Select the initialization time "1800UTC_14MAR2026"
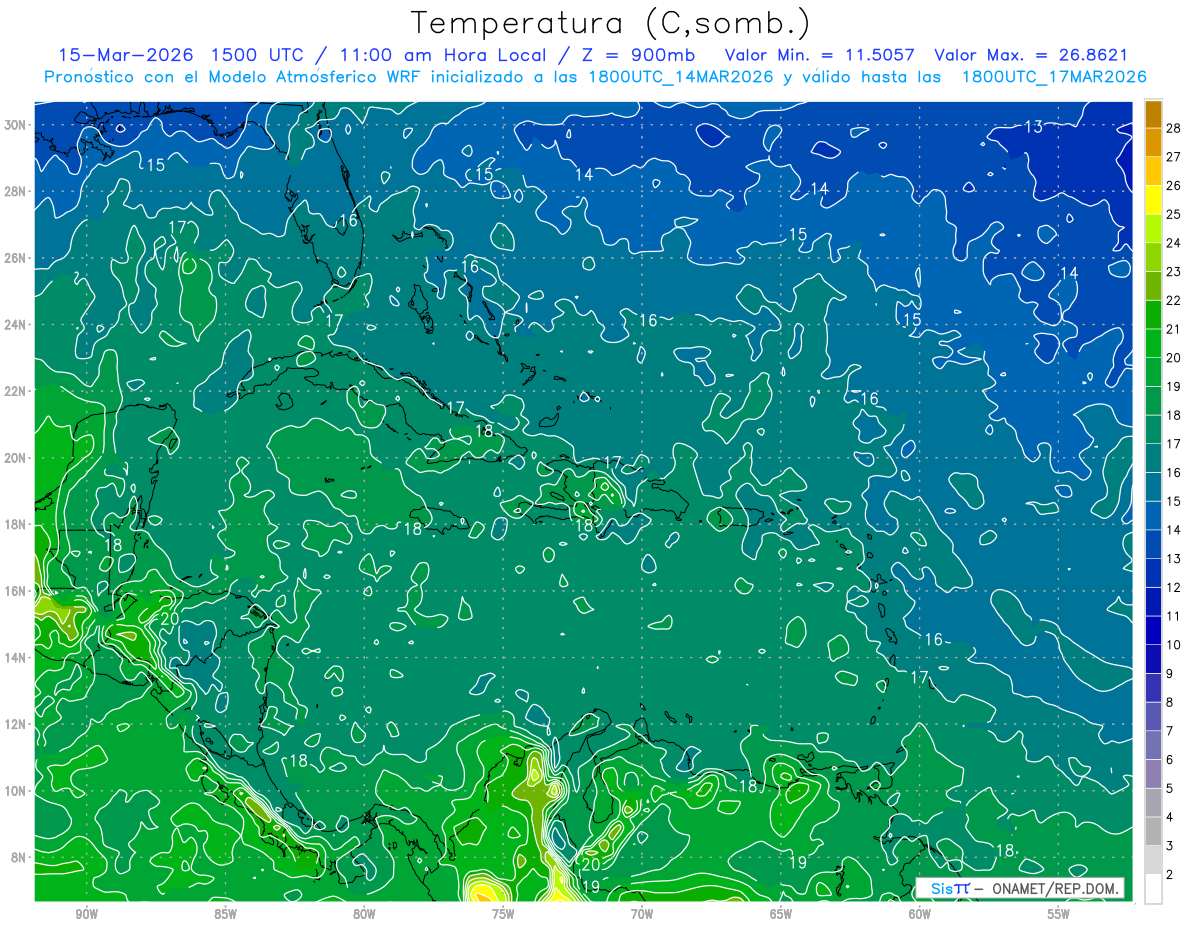Image resolution: width=1200 pixels, height=927 pixels. [681, 77]
